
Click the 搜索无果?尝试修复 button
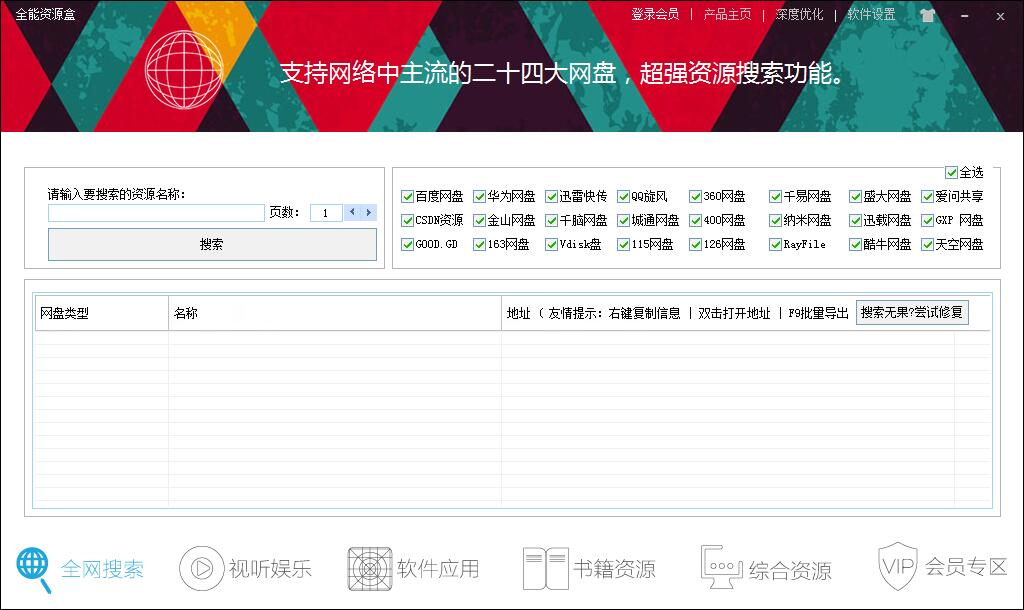click(x=912, y=312)
